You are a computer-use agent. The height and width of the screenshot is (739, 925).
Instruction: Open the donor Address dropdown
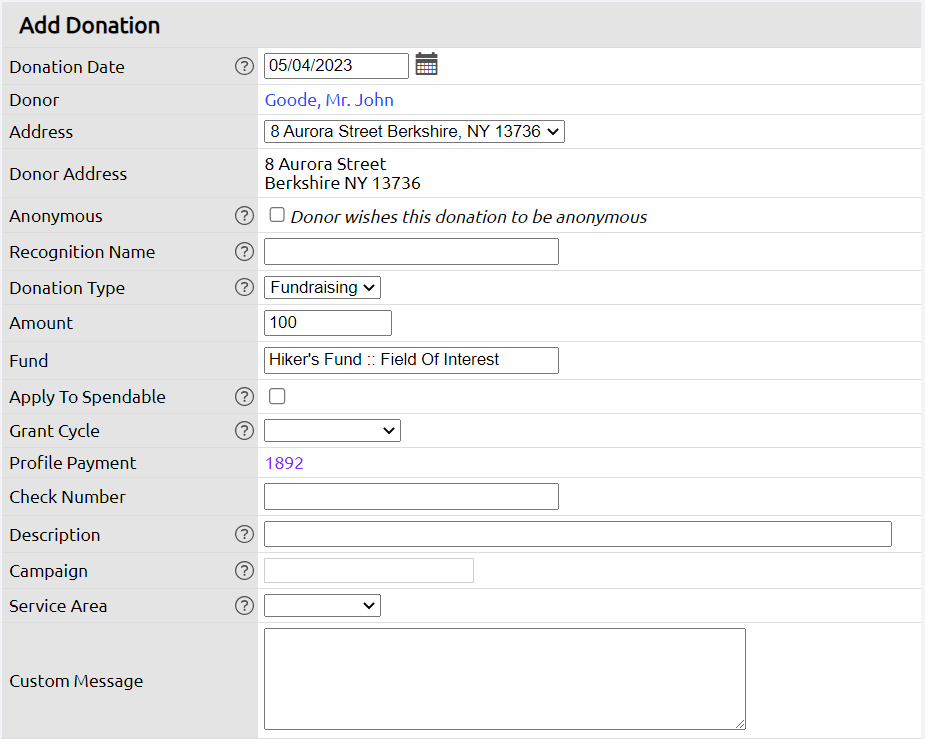click(x=413, y=131)
